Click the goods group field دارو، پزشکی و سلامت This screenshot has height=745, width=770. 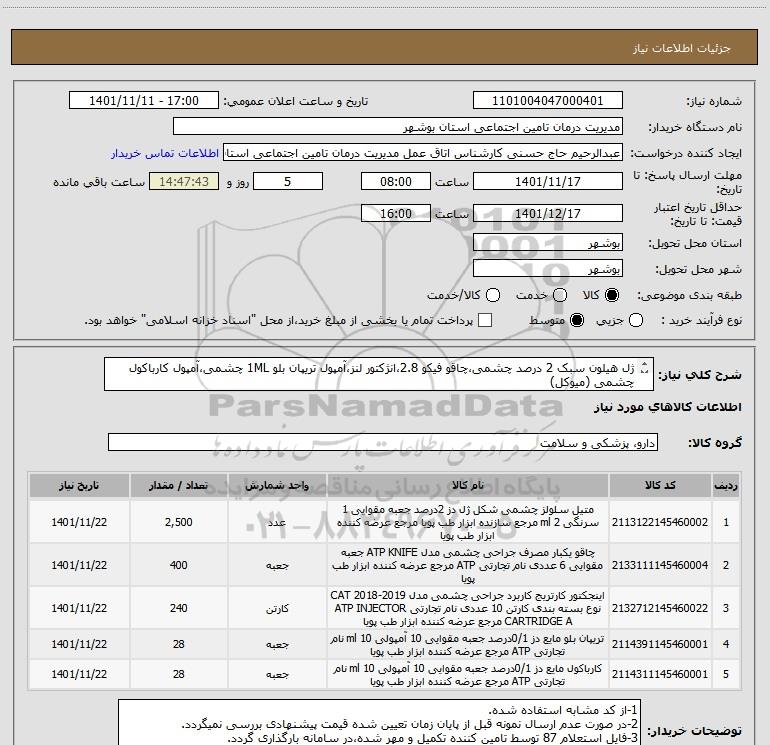(383, 442)
